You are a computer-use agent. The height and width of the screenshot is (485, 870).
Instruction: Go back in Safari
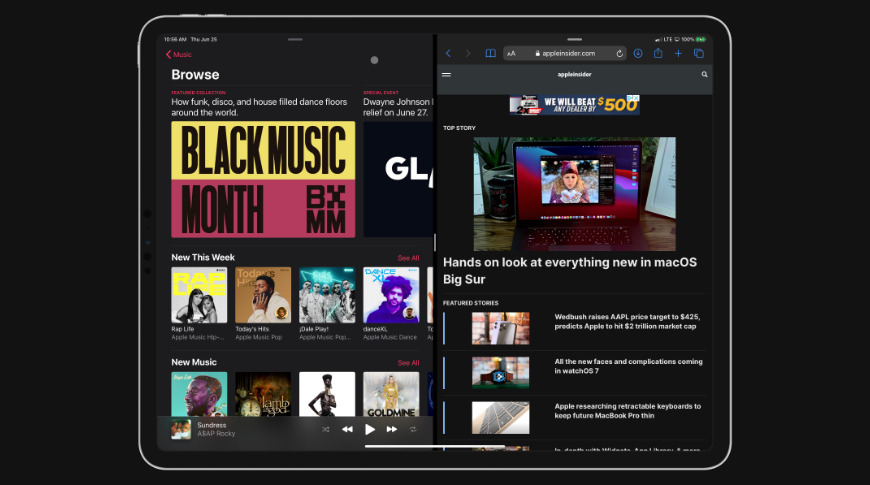pos(448,53)
